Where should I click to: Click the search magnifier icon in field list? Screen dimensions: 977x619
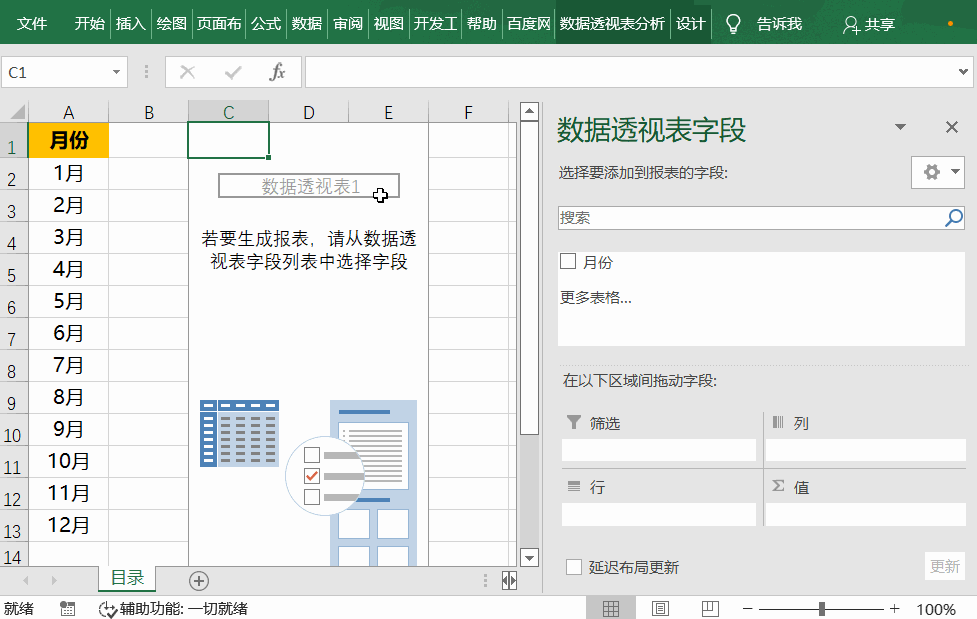pos(953,218)
